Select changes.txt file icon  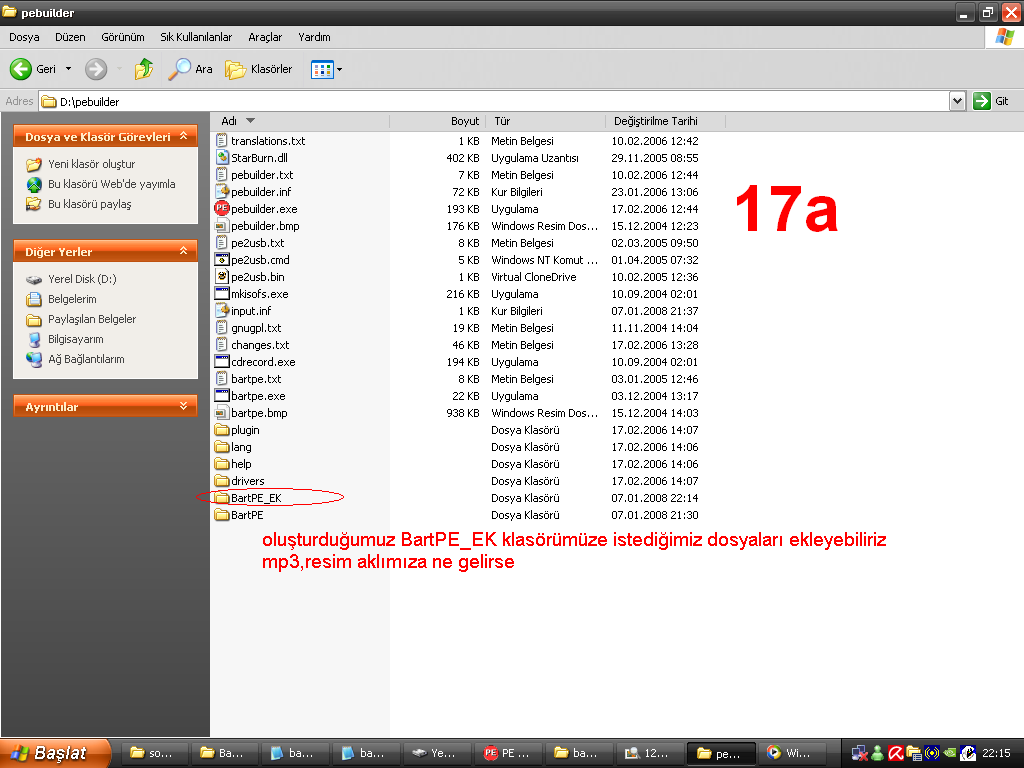click(222, 345)
